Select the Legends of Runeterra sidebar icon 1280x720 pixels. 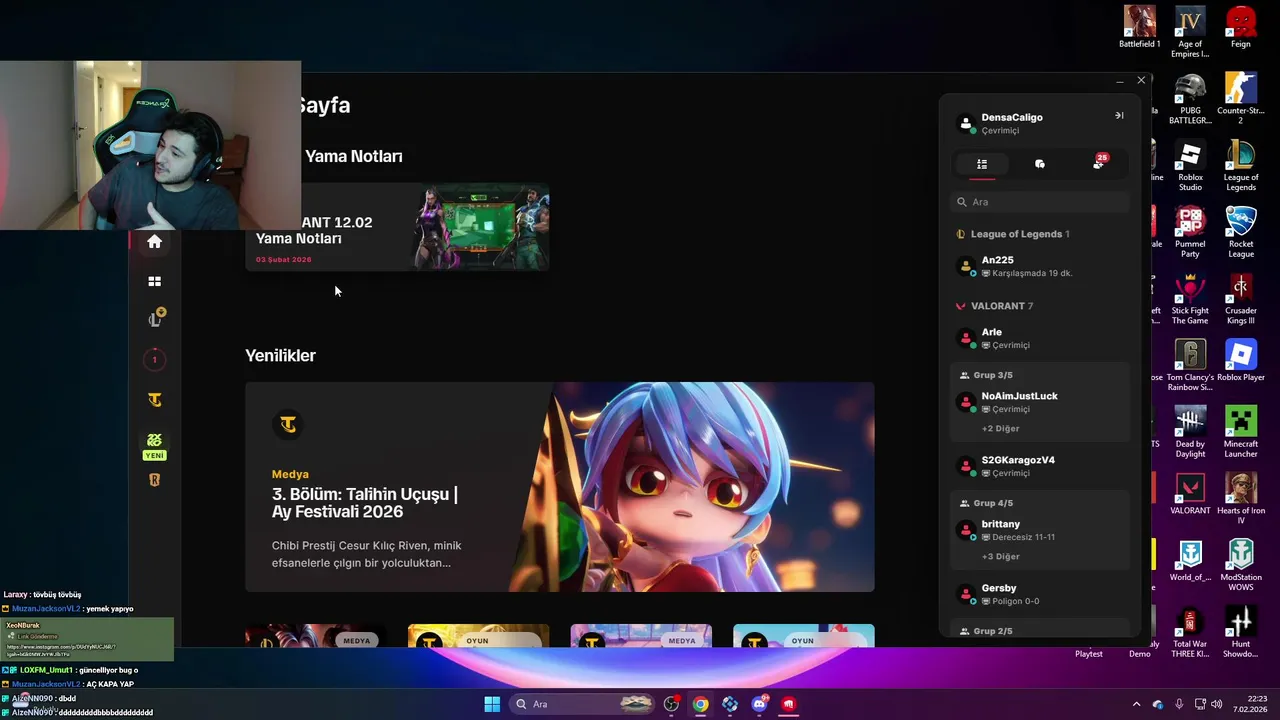pyautogui.click(x=154, y=480)
